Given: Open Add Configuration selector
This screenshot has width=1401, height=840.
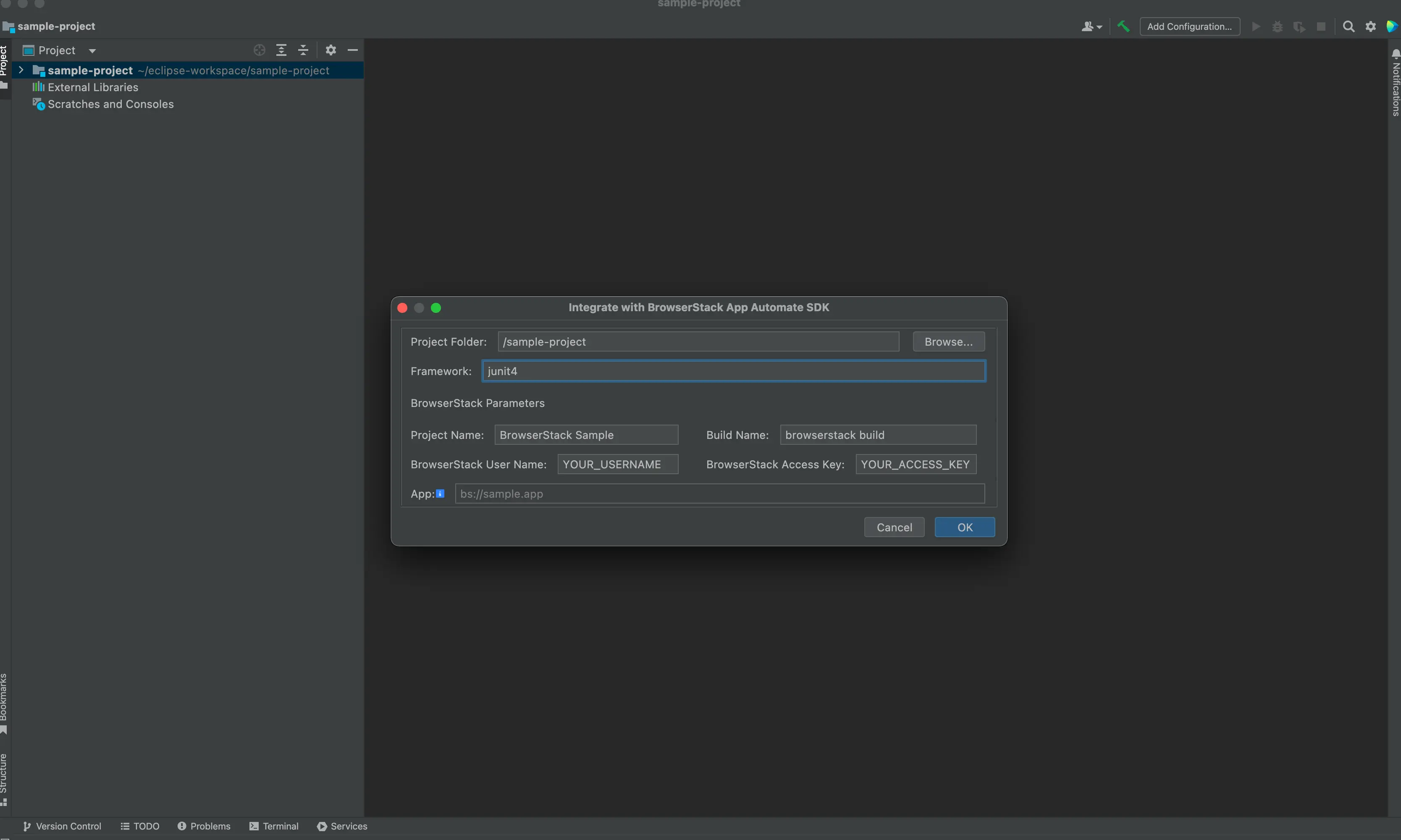Looking at the screenshot, I should pyautogui.click(x=1189, y=26).
